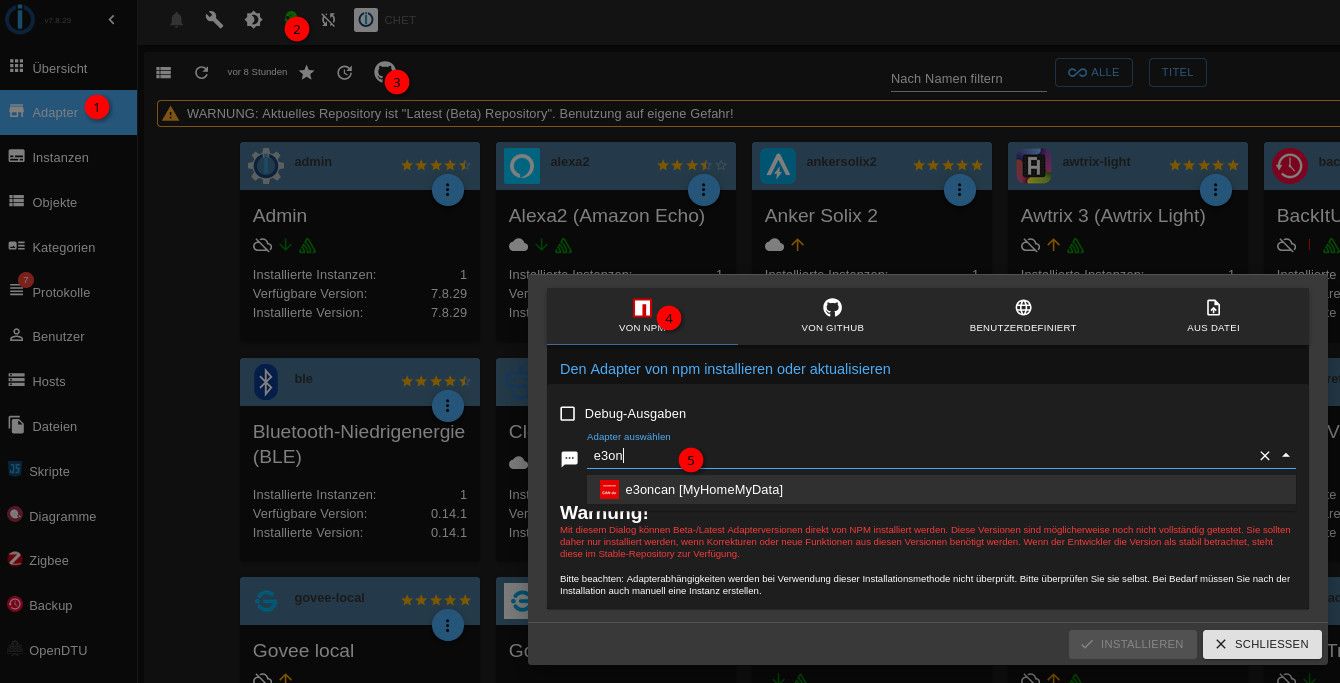The width and height of the screenshot is (1340, 683).
Task: Open the notifications bell
Action: point(177,20)
